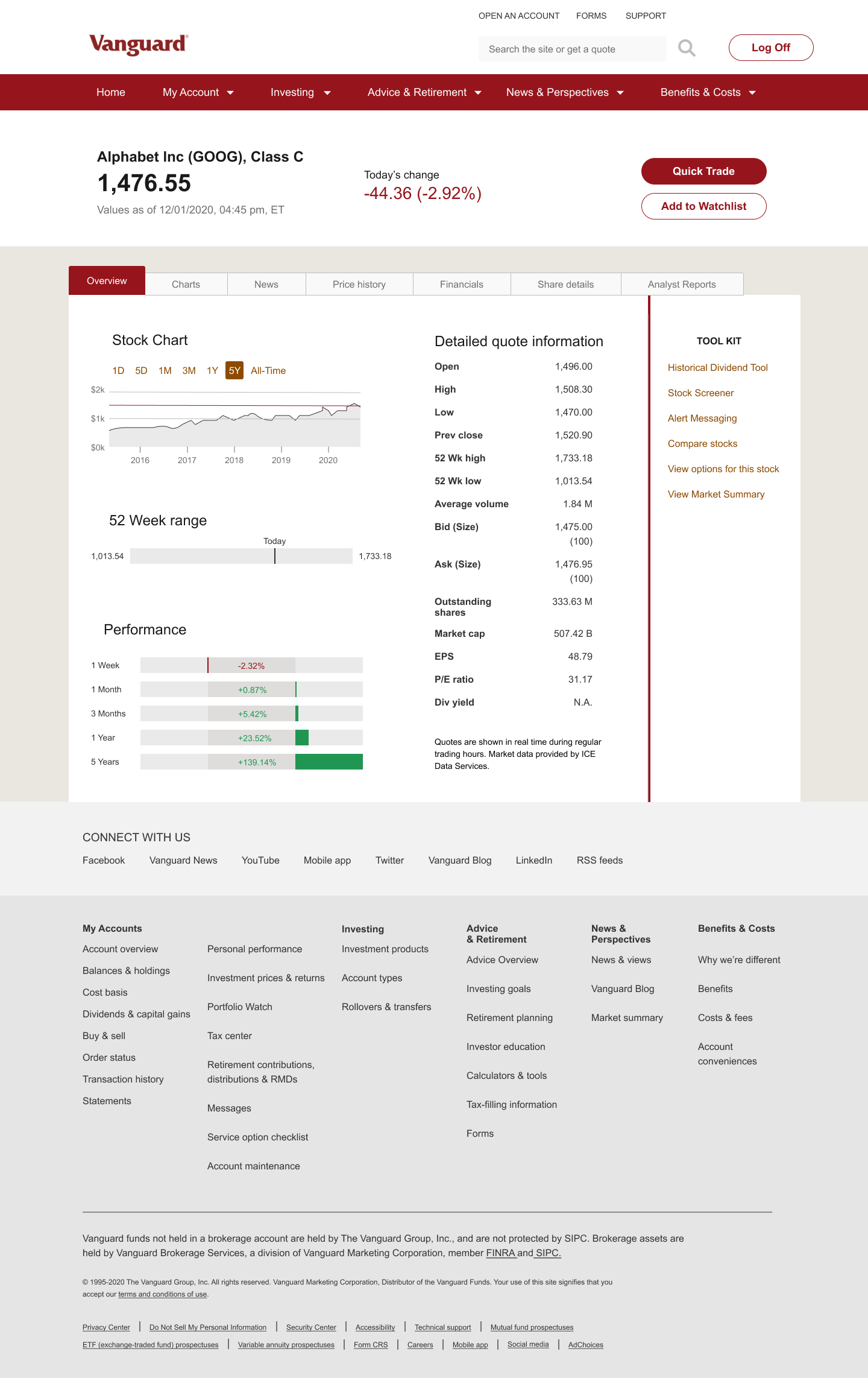This screenshot has height=1378, width=868.
Task: Open View Market Summary link
Action: [x=716, y=494]
